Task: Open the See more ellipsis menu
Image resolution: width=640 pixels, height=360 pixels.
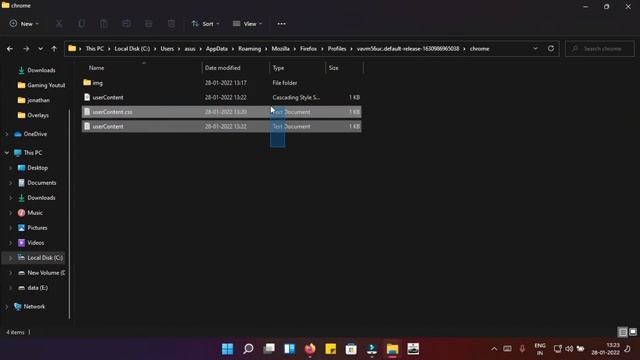Action: tap(282, 24)
